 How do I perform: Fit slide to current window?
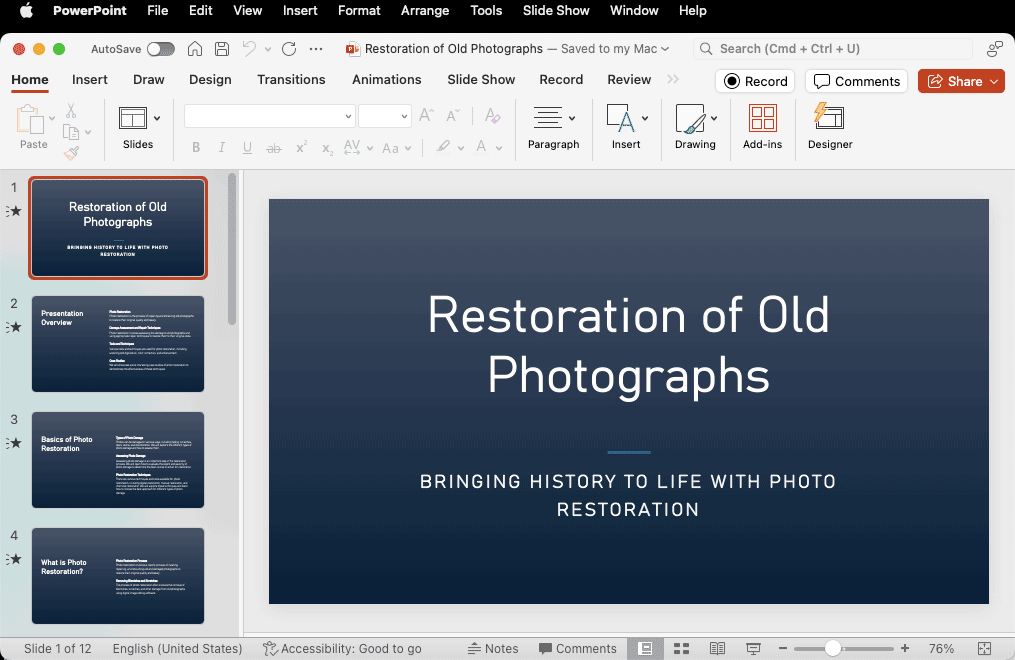[984, 649]
